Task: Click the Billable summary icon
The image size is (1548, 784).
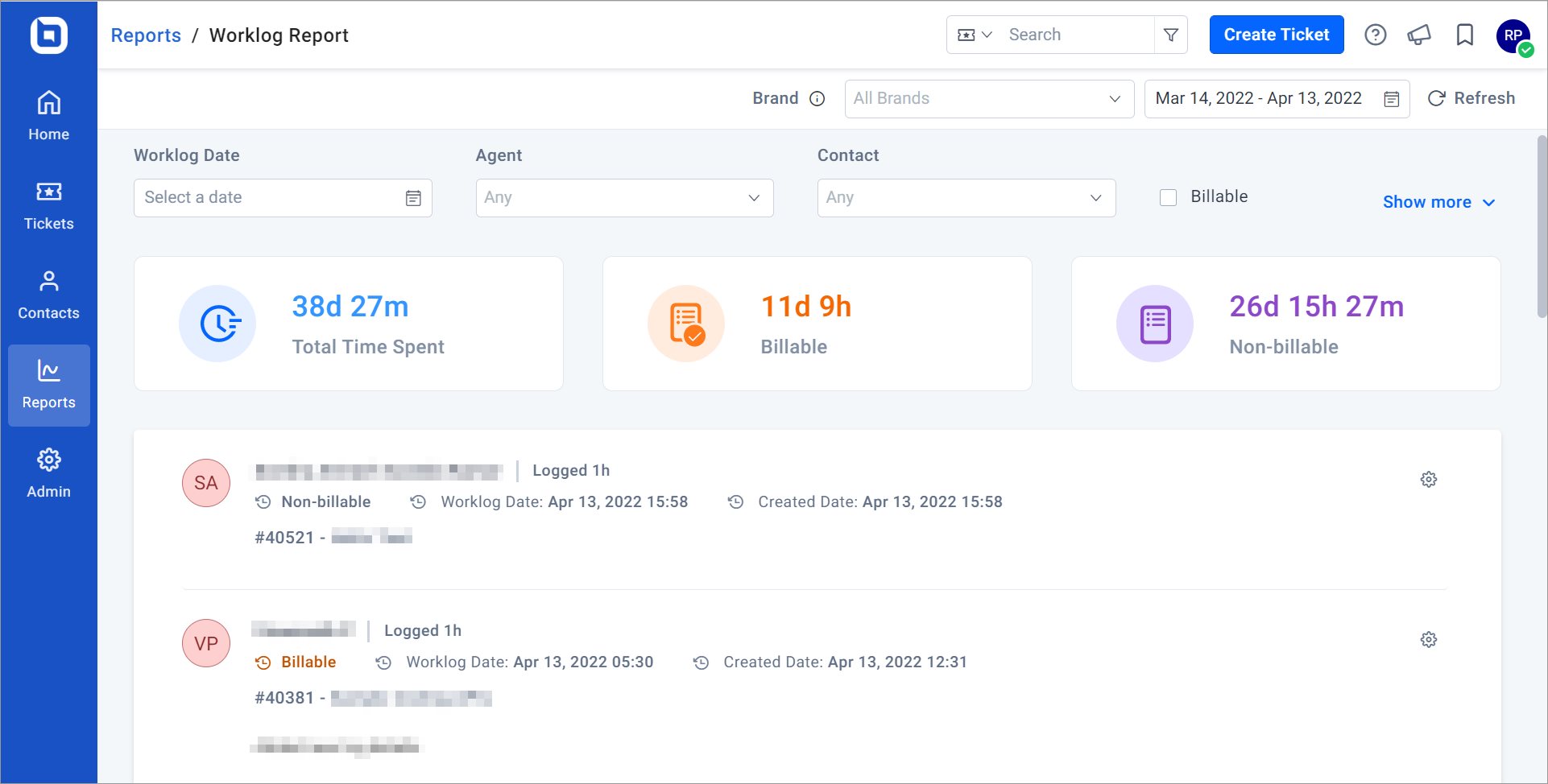Action: click(686, 324)
